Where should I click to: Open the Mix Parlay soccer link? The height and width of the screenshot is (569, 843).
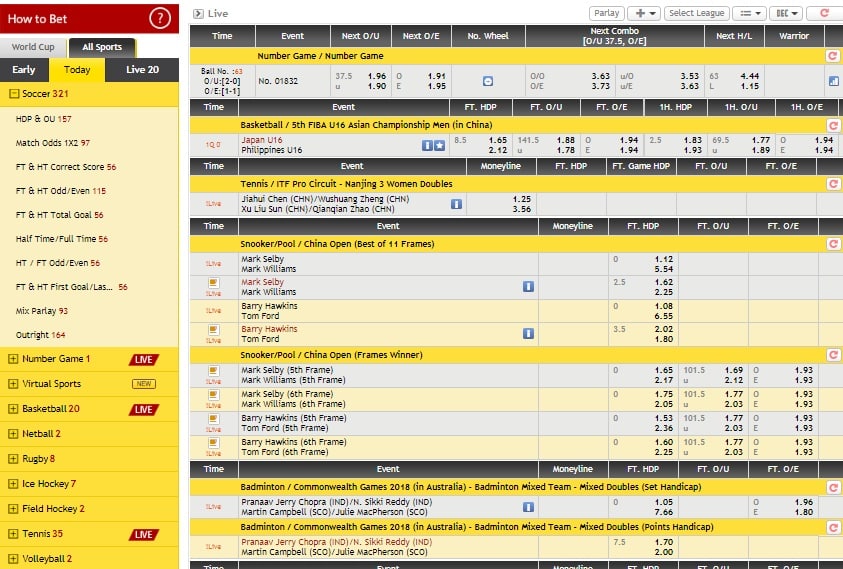coord(42,311)
